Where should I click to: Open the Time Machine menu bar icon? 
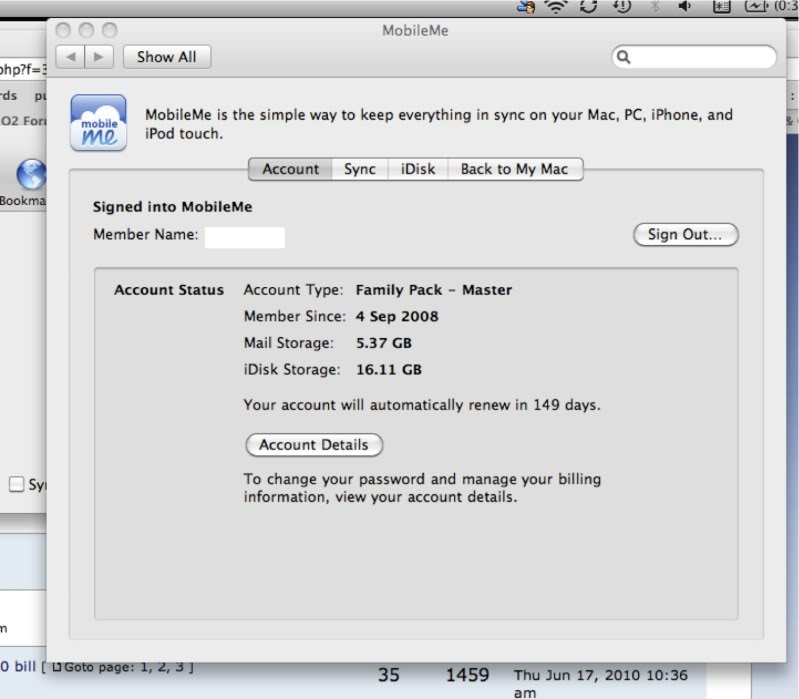tap(622, 6)
